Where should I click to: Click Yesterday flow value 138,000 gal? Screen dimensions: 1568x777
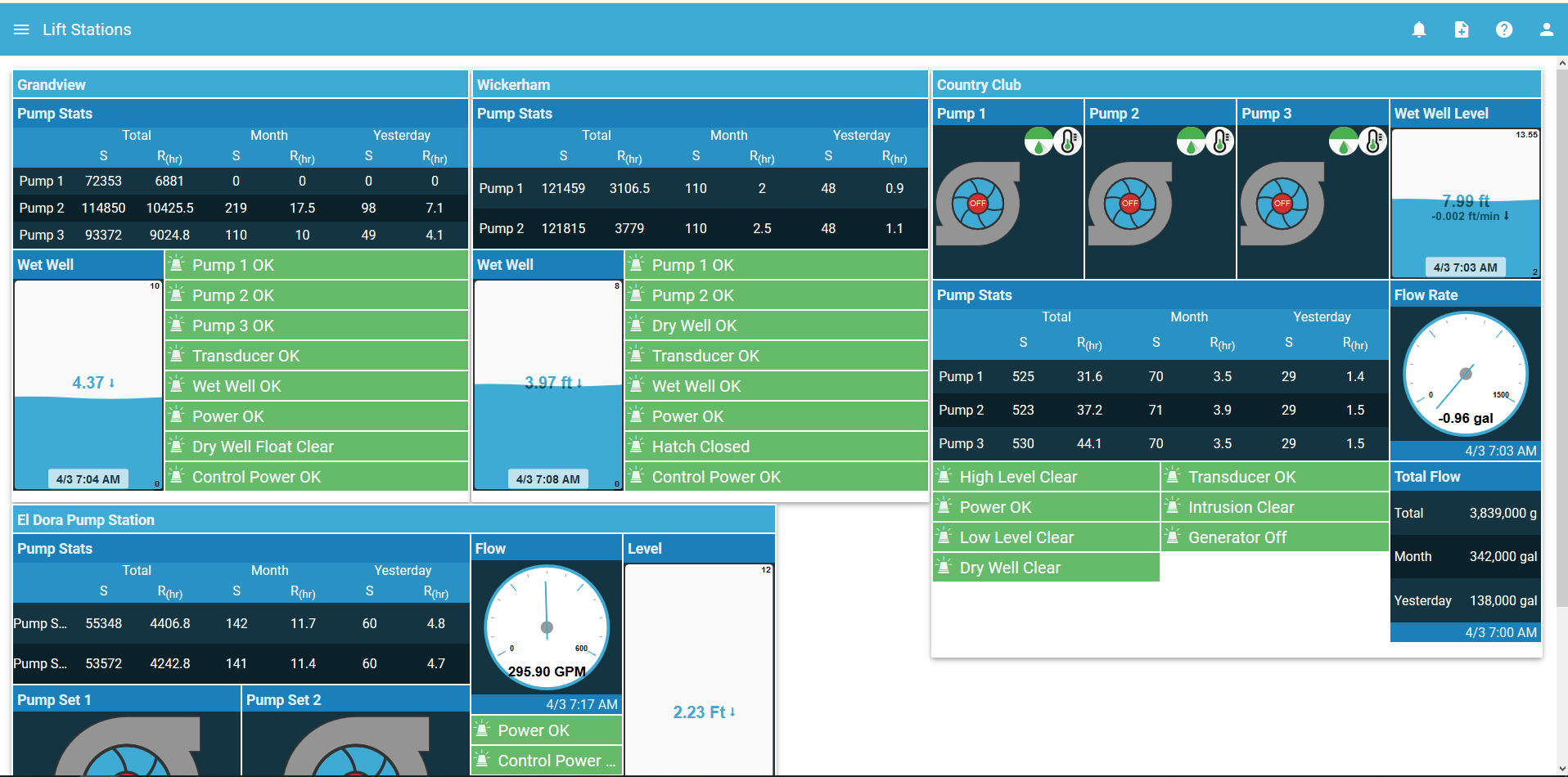tap(1503, 600)
